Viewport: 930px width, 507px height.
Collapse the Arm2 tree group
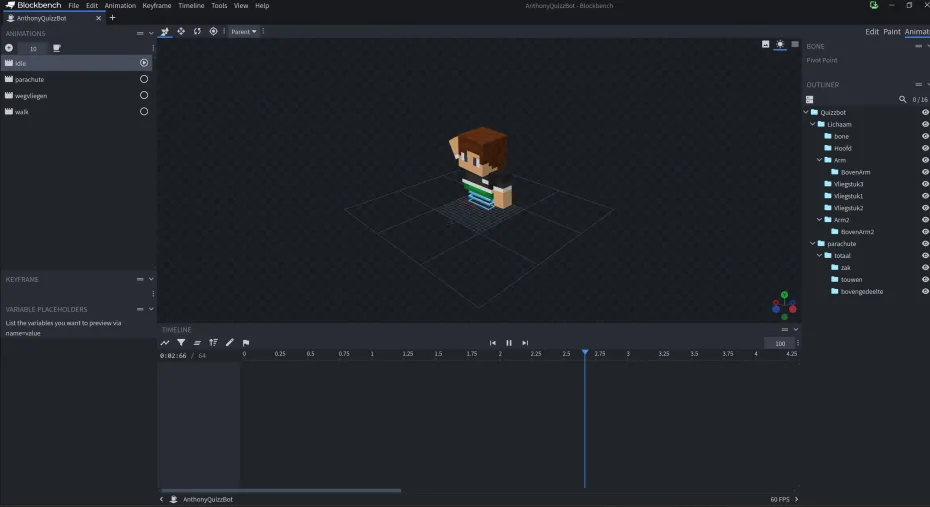[820, 219]
